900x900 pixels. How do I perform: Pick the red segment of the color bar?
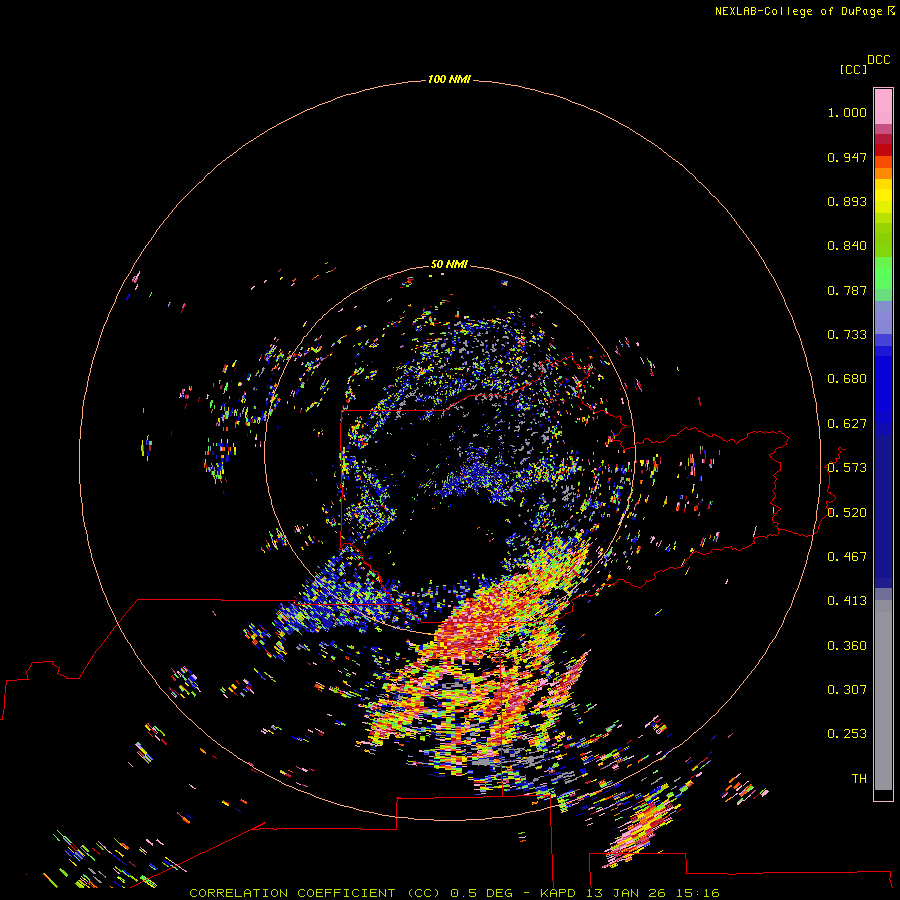pyautogui.click(x=883, y=150)
